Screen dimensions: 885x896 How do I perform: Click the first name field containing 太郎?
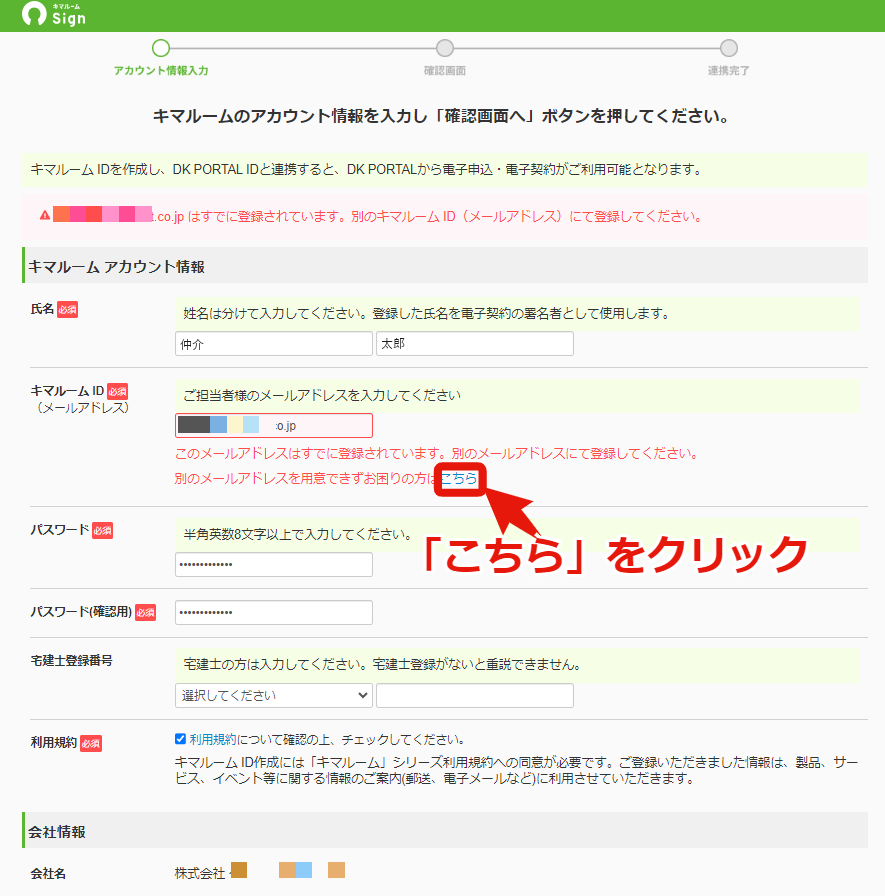point(475,344)
